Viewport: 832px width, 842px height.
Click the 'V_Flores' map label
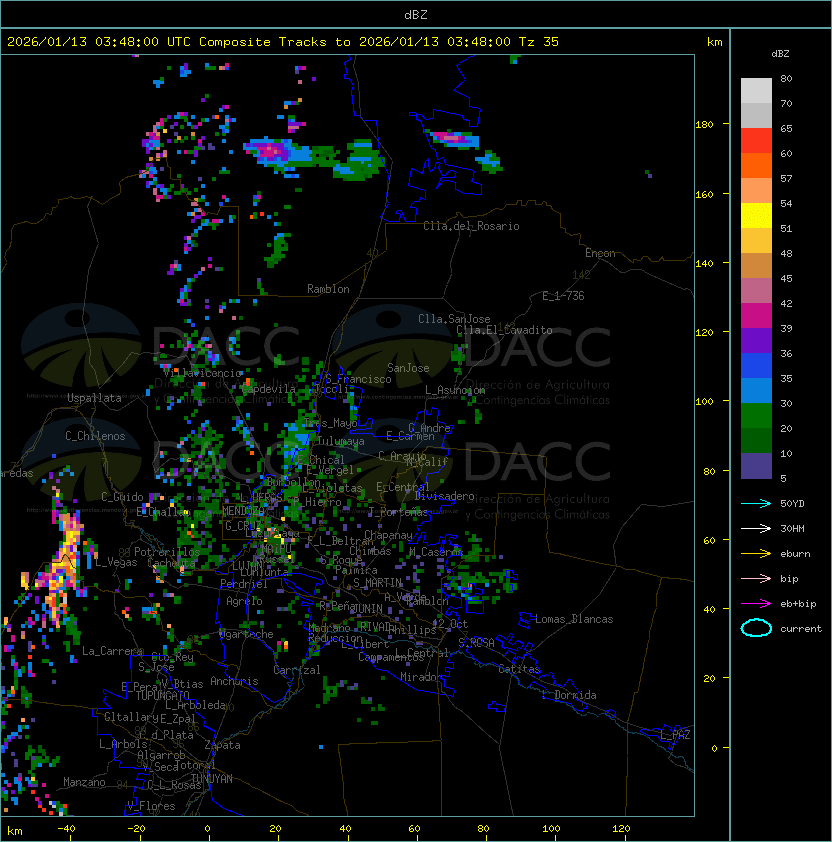click(151, 806)
